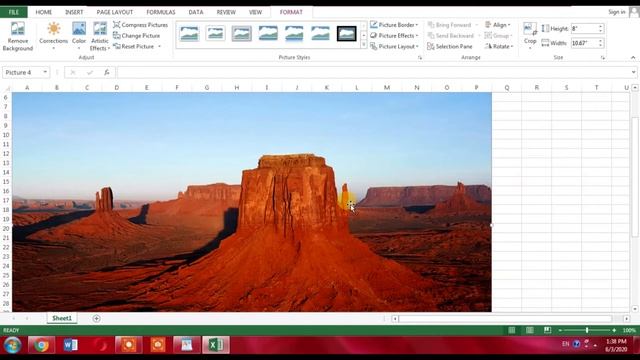640x360 pixels.
Task: Select row 12 header
Action: pyautogui.click(x=6, y=153)
